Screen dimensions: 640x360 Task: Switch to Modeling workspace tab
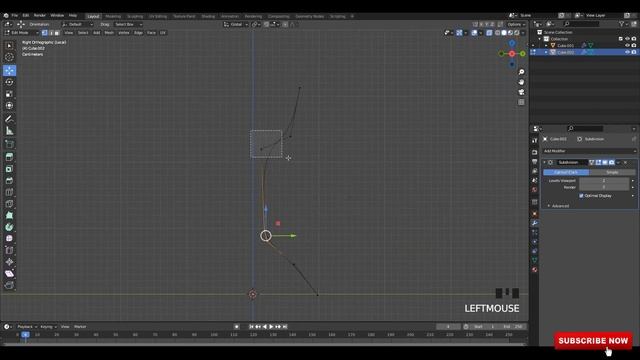[113, 16]
